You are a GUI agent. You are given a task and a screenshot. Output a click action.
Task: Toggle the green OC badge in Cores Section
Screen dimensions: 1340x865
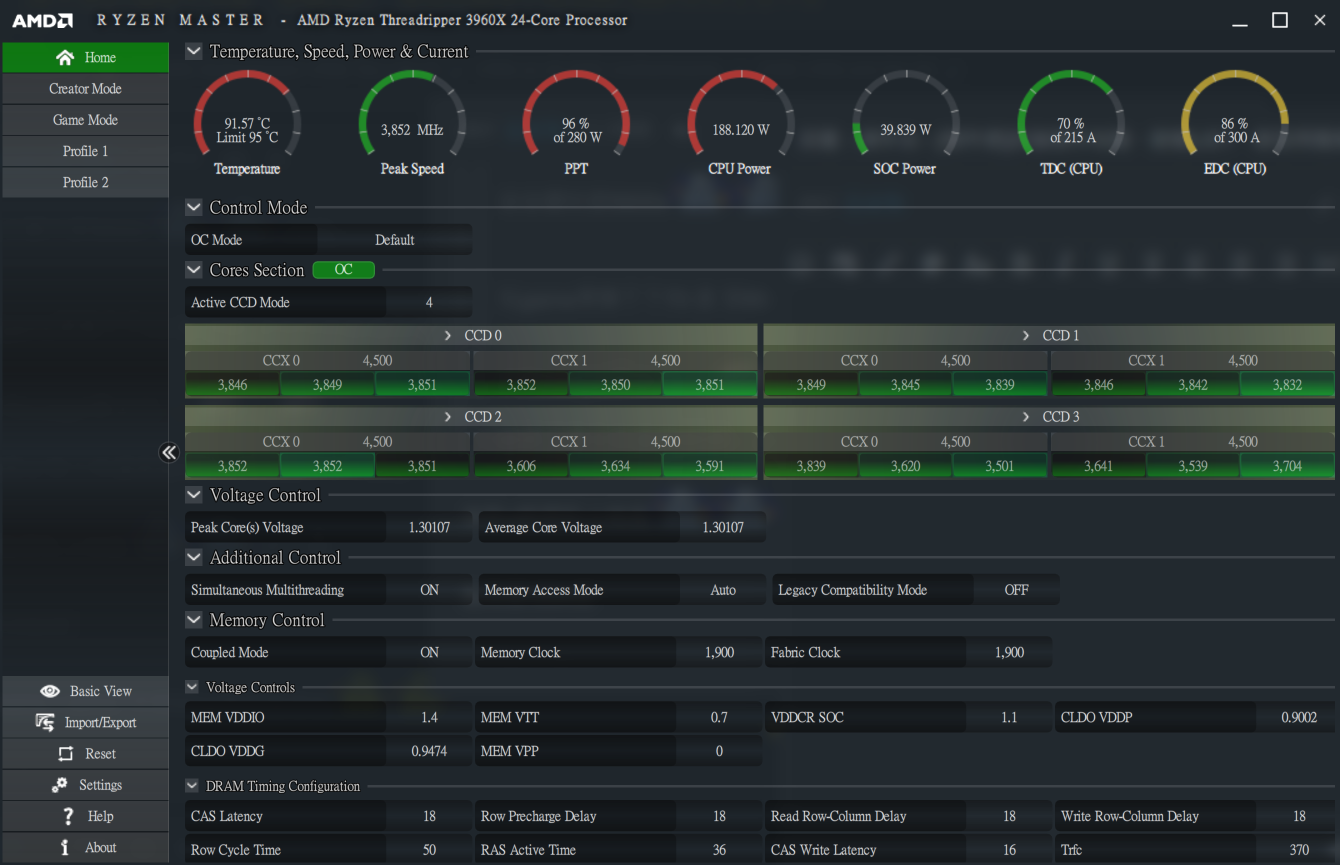point(344,270)
